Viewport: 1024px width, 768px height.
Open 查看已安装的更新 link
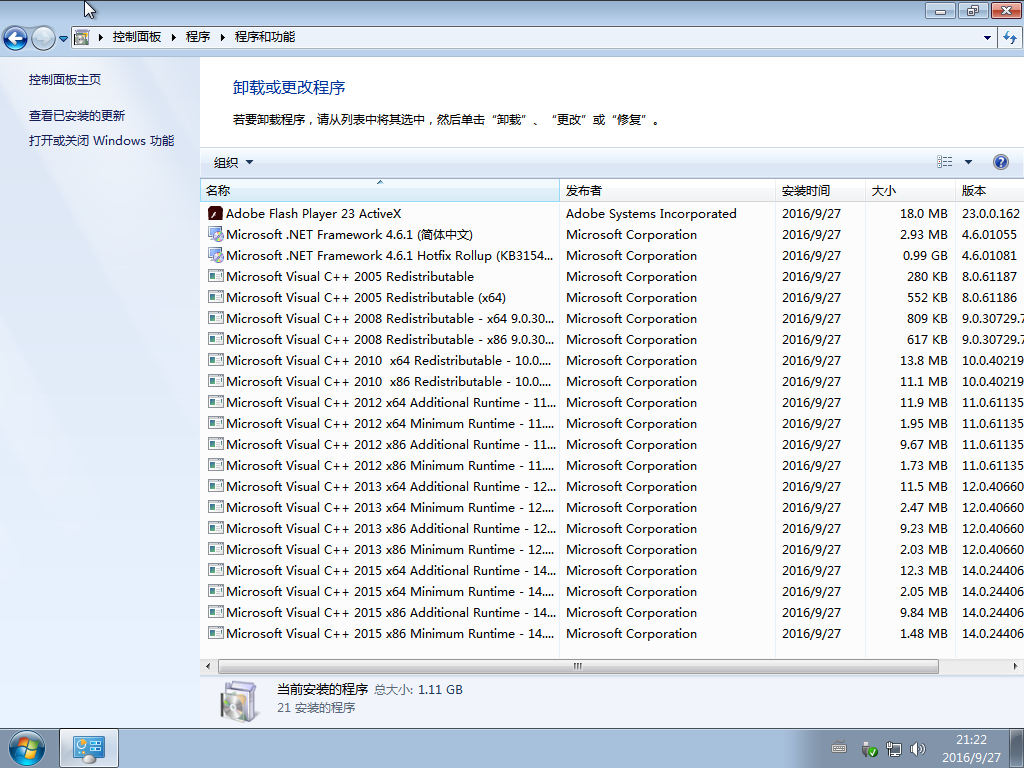pyautogui.click(x=76, y=116)
